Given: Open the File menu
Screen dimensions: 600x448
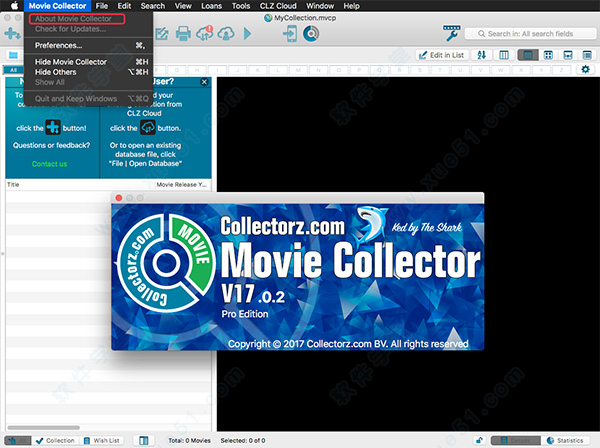Looking at the screenshot, I should click(x=102, y=6).
